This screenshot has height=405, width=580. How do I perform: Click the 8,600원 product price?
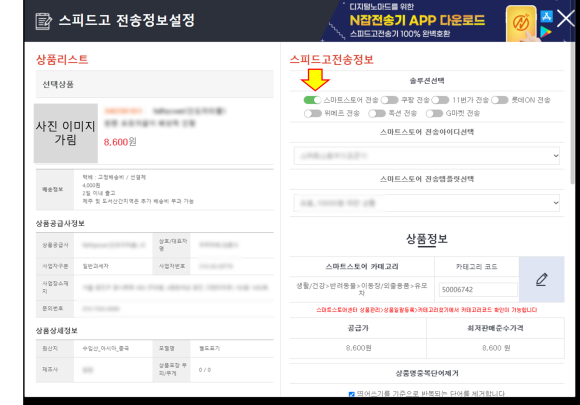[x=120, y=142]
